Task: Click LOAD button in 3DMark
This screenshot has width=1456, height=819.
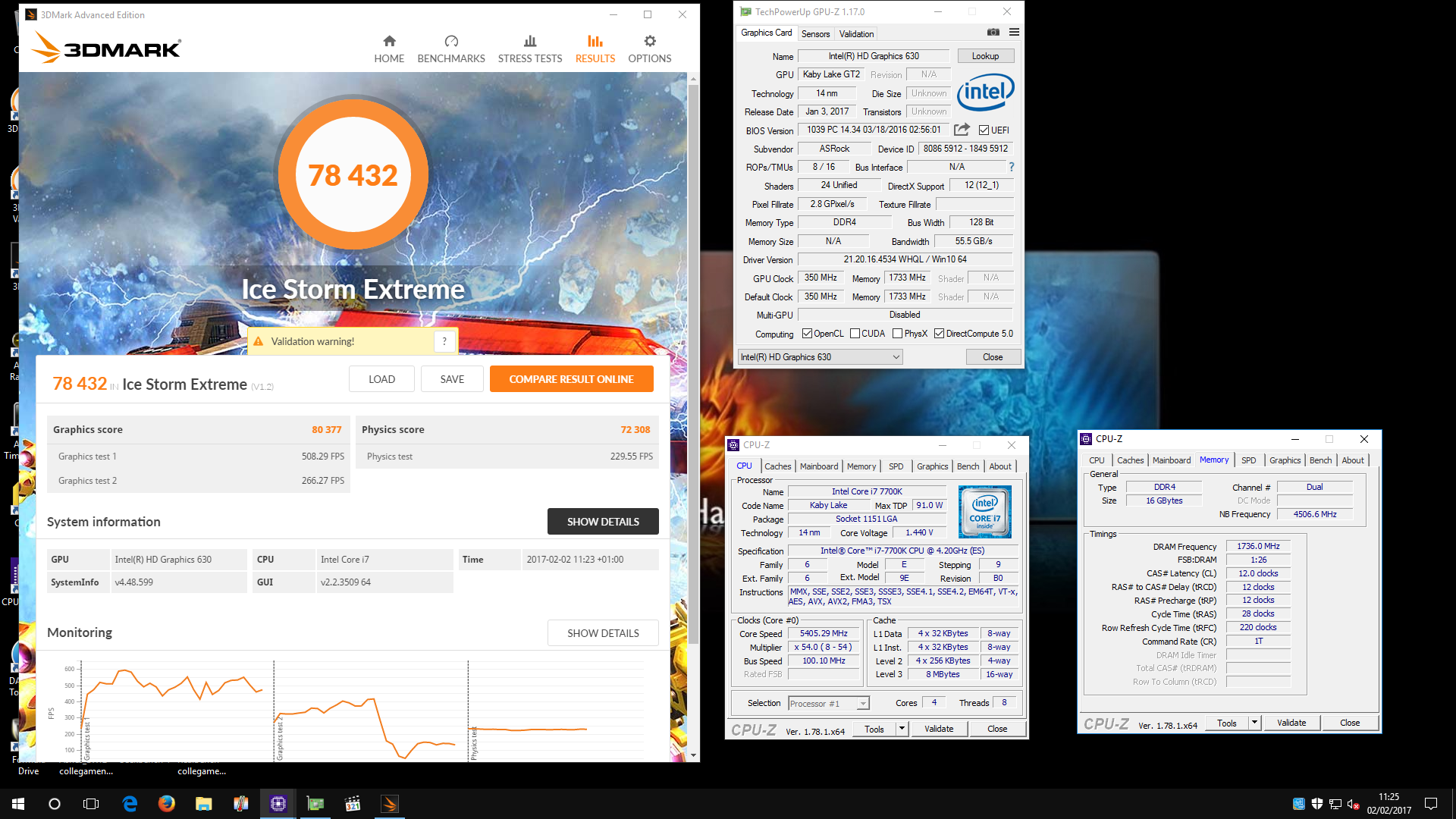Action: (x=381, y=379)
